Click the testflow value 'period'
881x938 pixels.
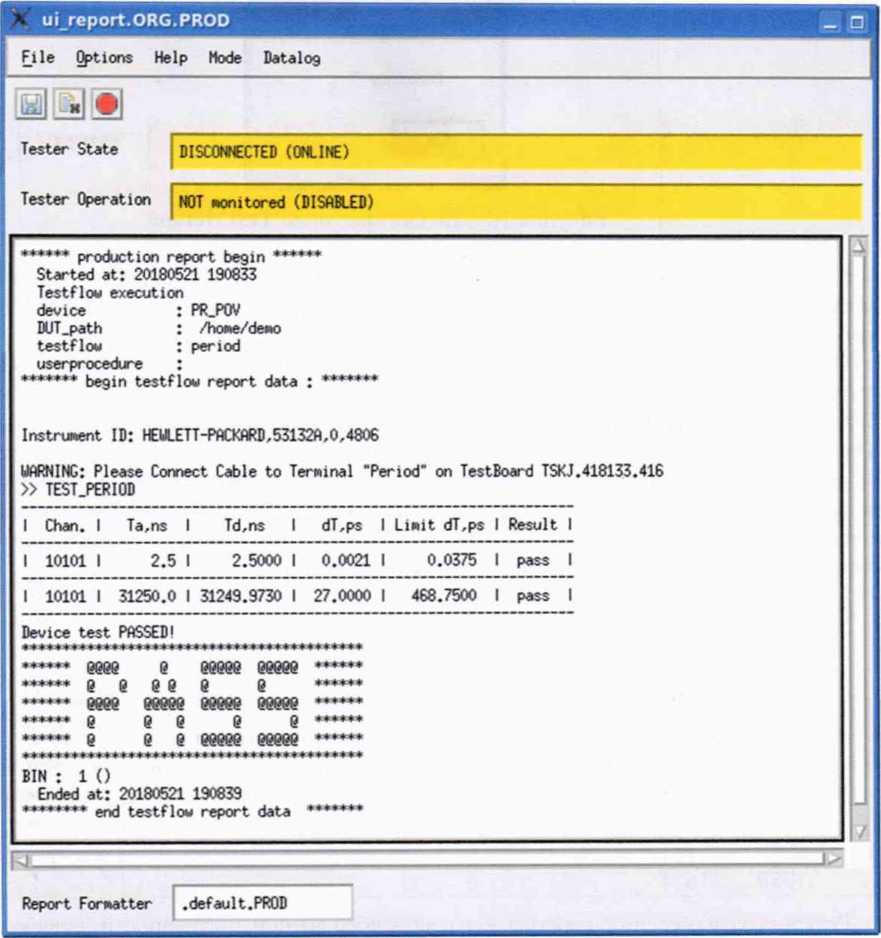click(x=215, y=346)
